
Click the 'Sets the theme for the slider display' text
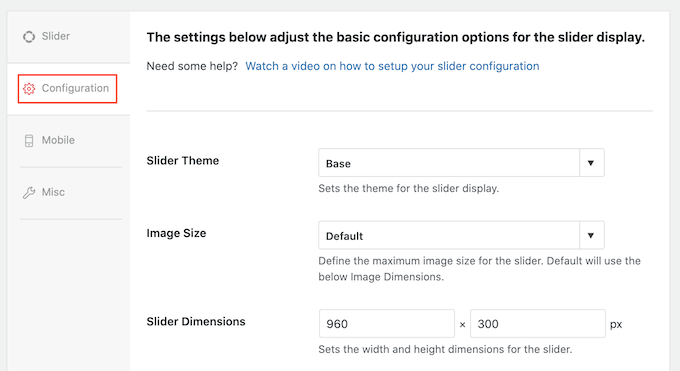pos(409,188)
